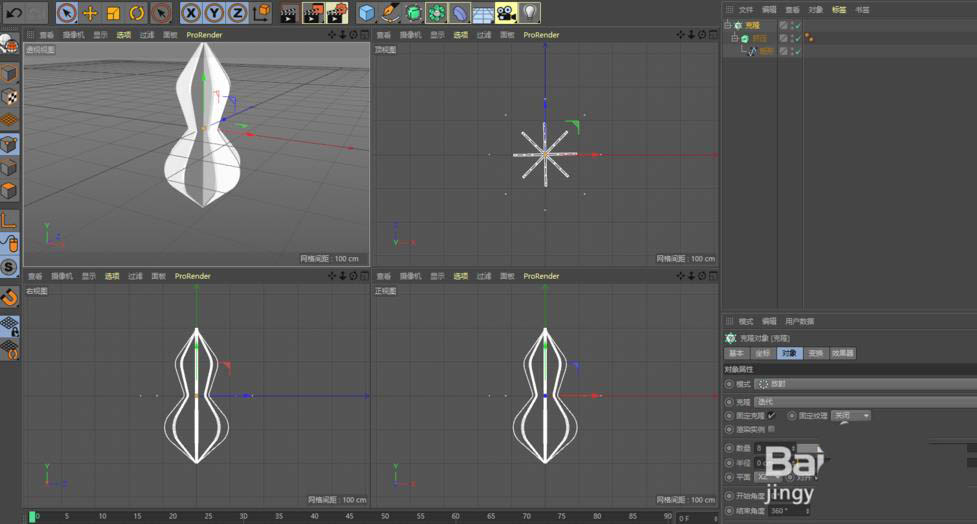The image size is (977, 524).
Task: Click the Camera object icon
Action: pos(505,13)
